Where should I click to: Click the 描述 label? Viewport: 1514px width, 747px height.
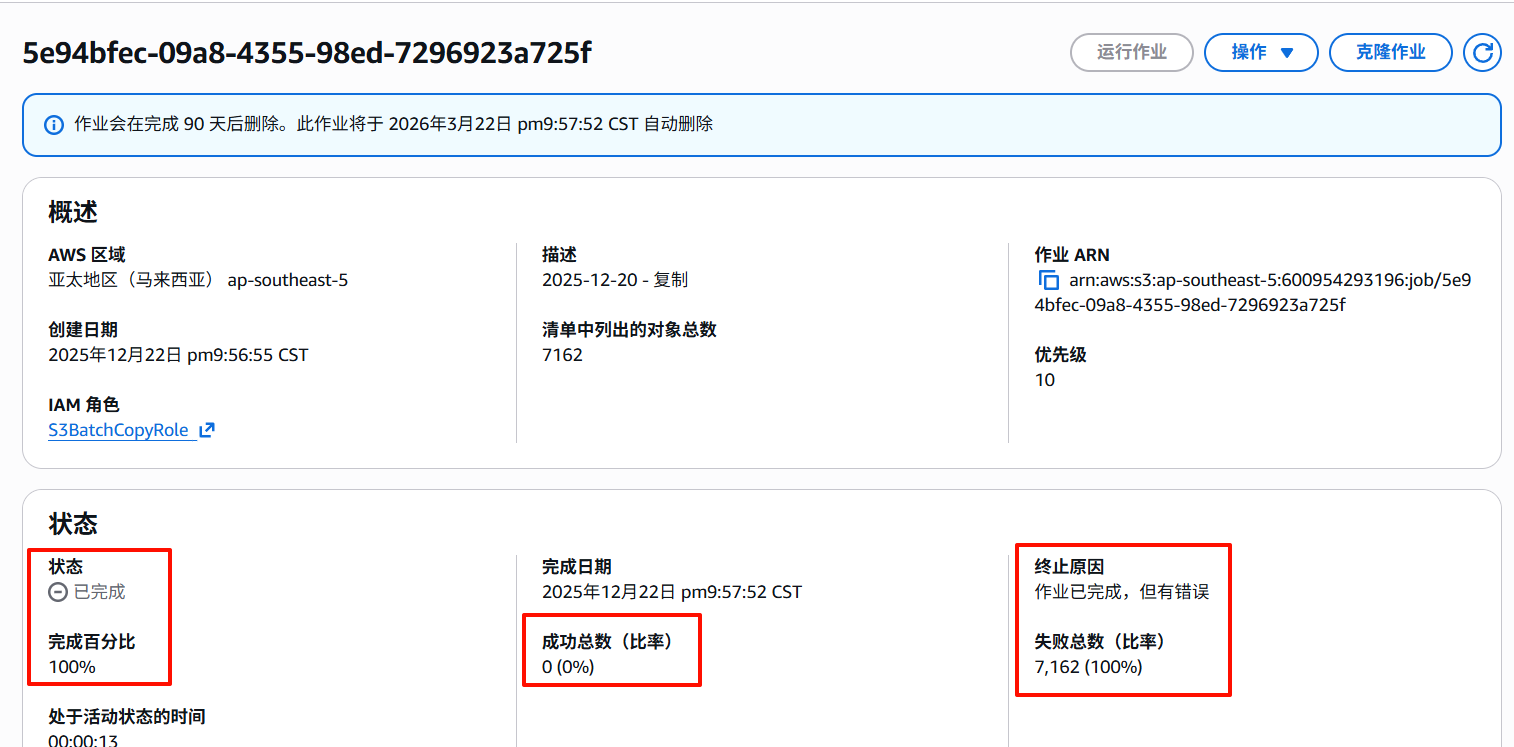click(x=559, y=255)
